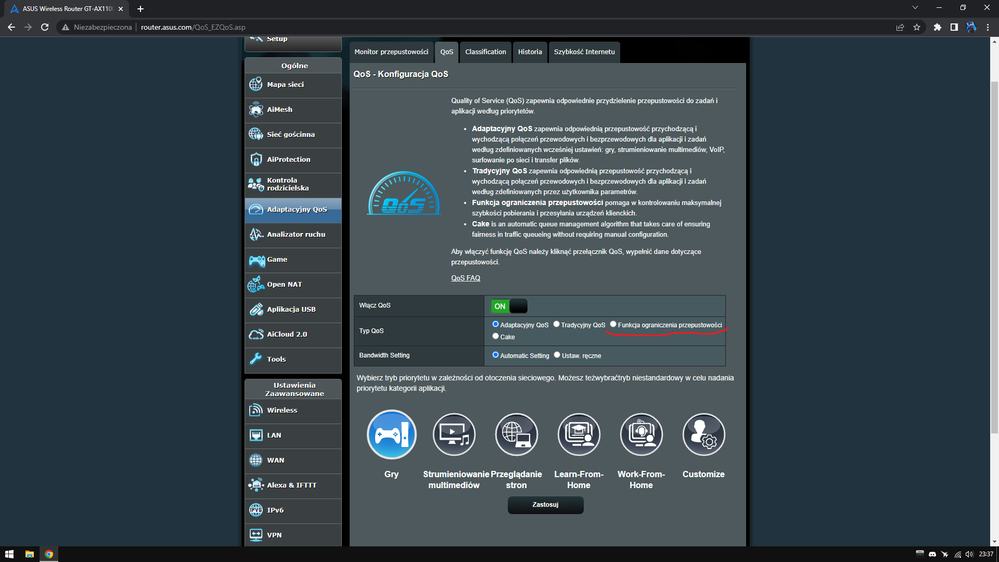Select the Cake QoS type
This screenshot has height=562, width=999.
coord(496,337)
